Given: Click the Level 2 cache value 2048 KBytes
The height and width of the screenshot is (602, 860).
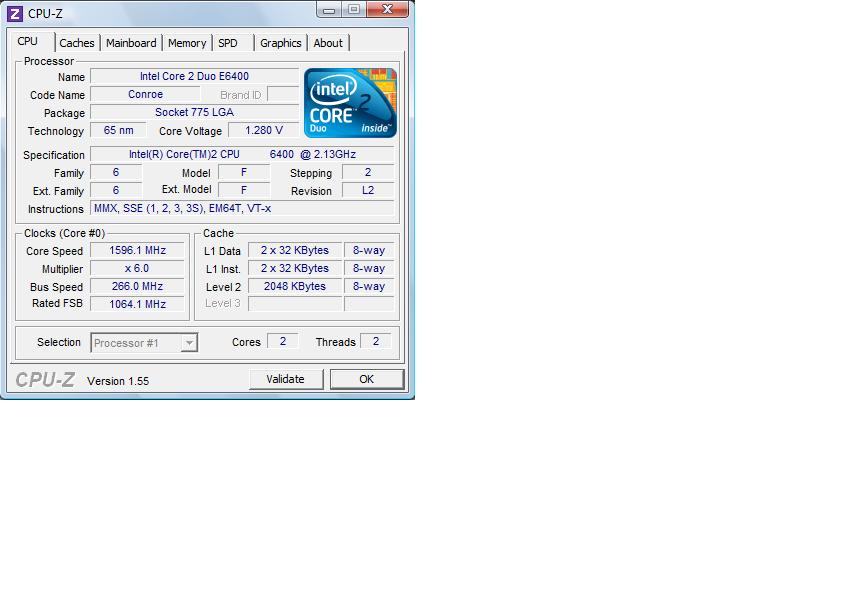Looking at the screenshot, I should tap(295, 287).
